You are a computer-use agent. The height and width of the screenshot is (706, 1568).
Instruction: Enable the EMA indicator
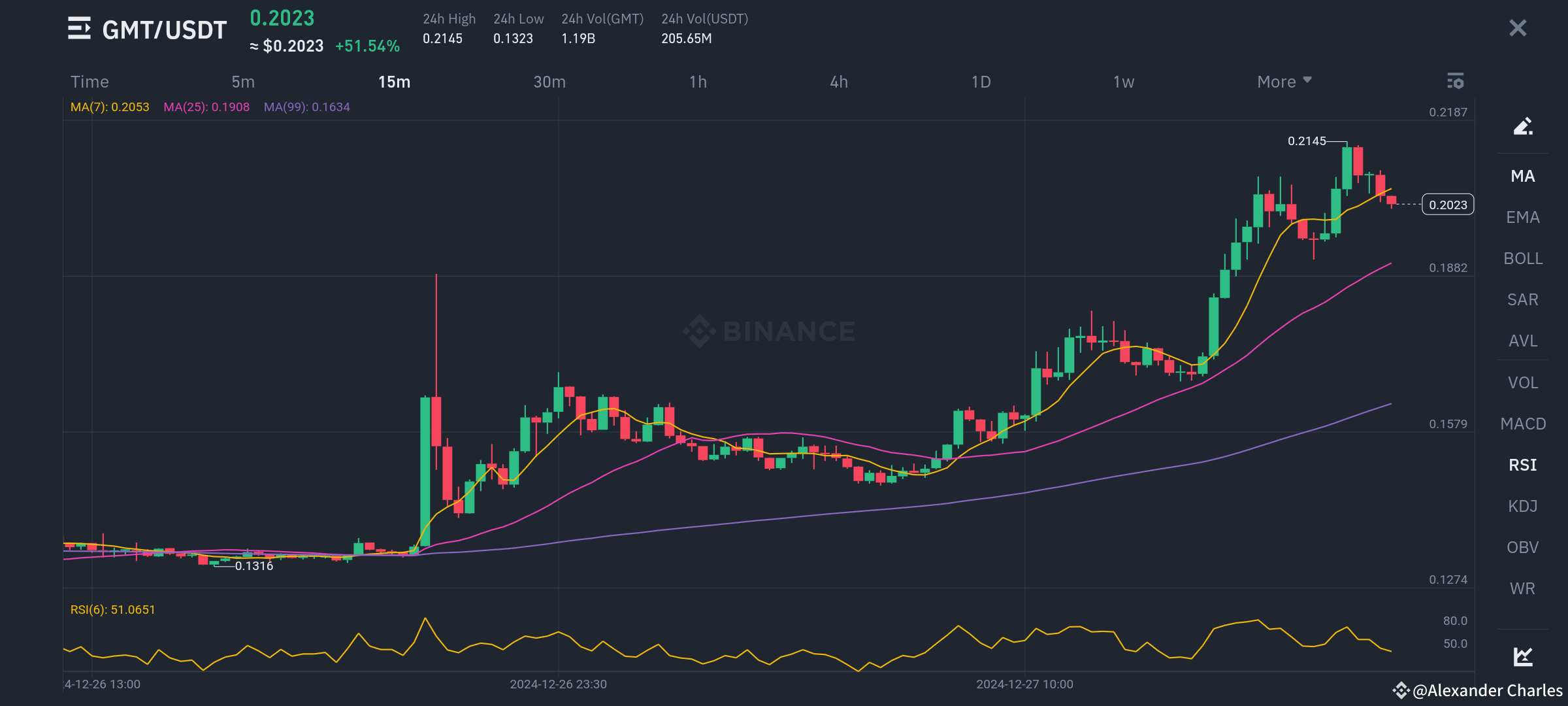click(1522, 217)
